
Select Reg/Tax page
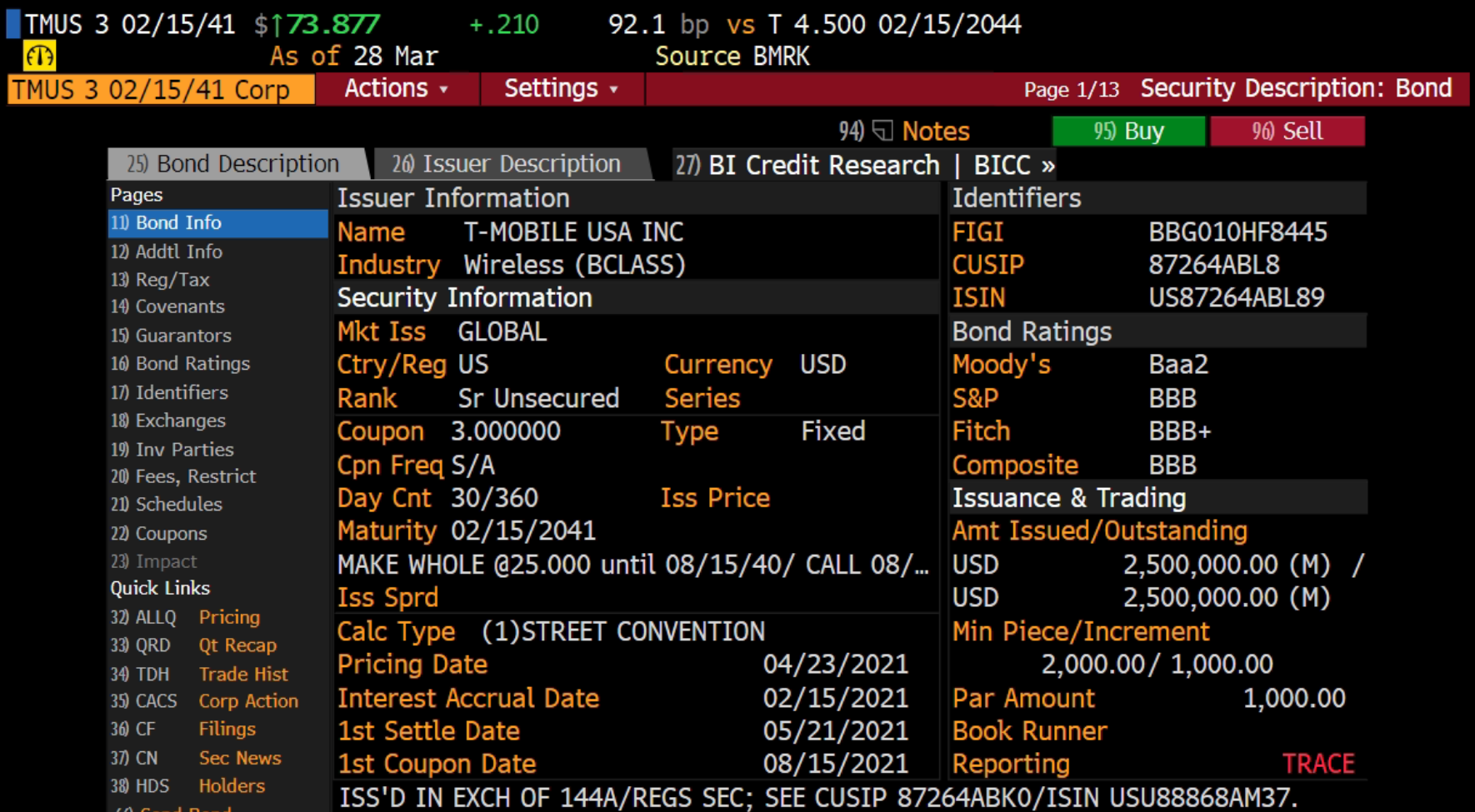(160, 280)
